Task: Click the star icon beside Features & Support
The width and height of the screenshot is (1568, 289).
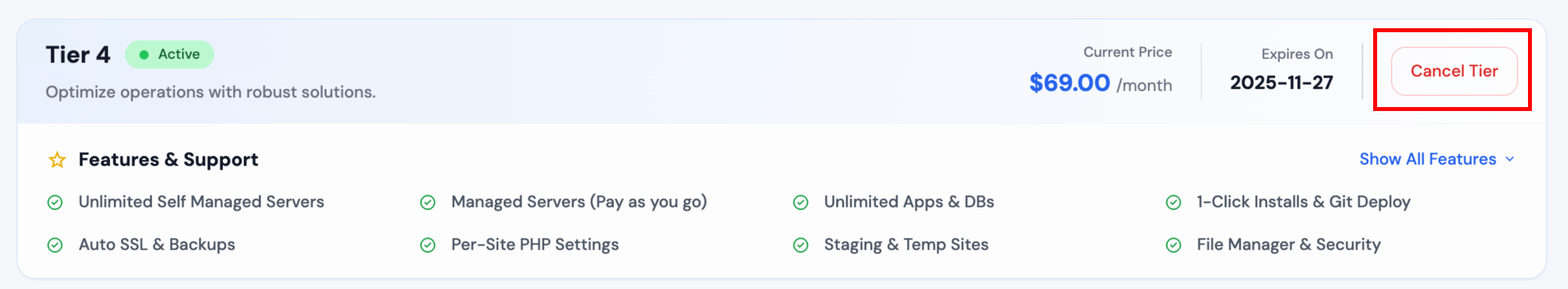Action: point(57,160)
